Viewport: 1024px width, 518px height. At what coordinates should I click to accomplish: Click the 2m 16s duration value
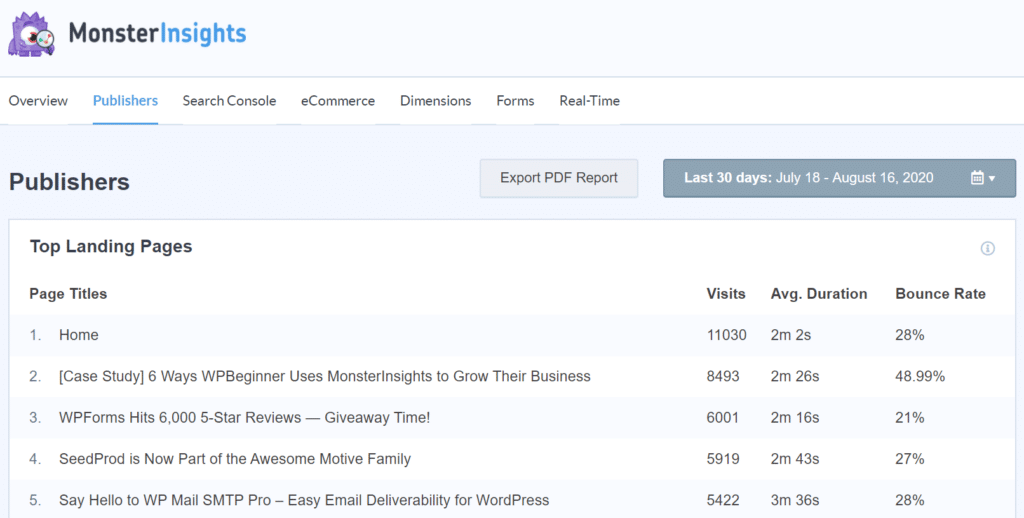point(795,417)
